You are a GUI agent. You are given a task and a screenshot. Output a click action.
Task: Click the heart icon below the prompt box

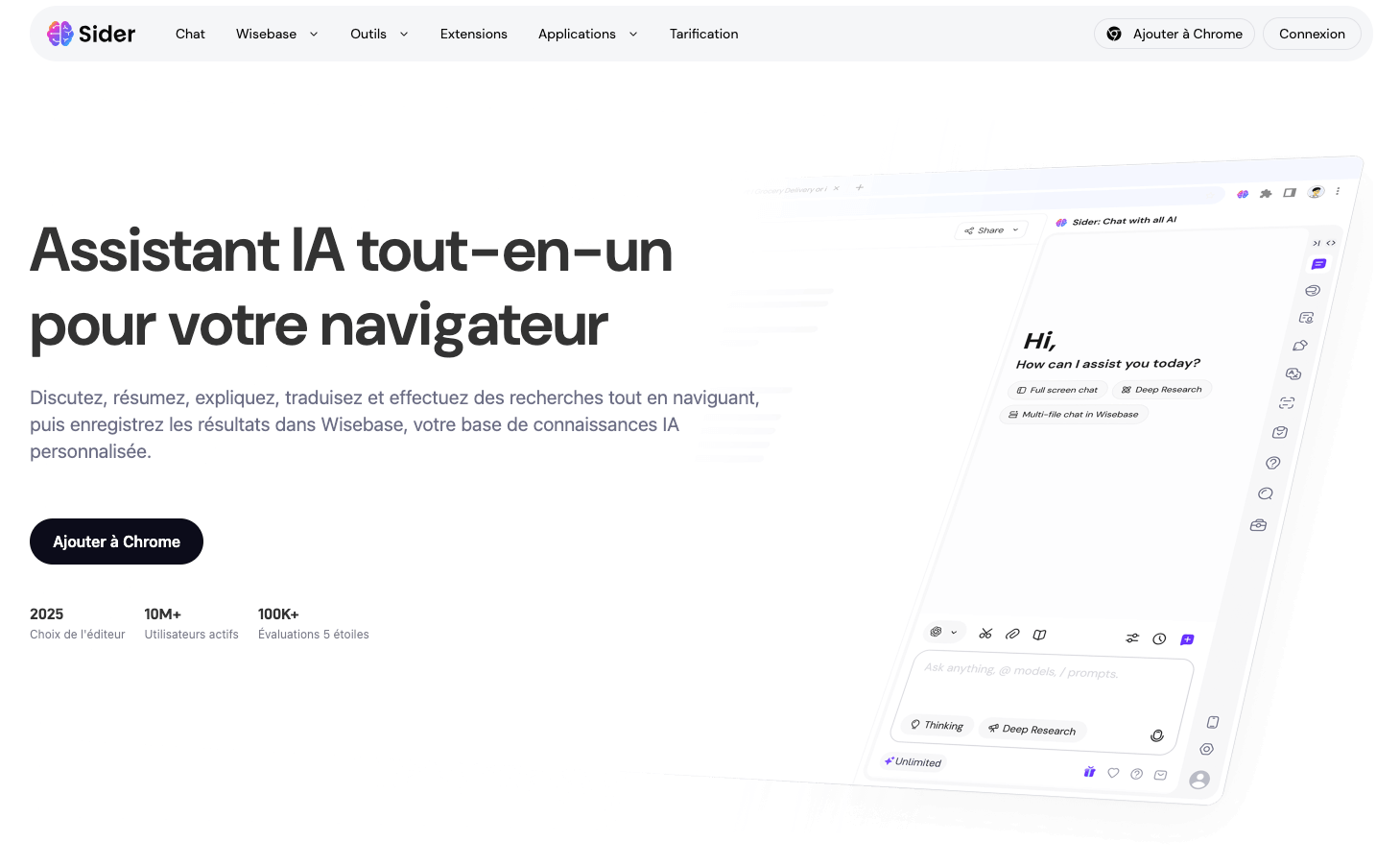[x=1113, y=773]
